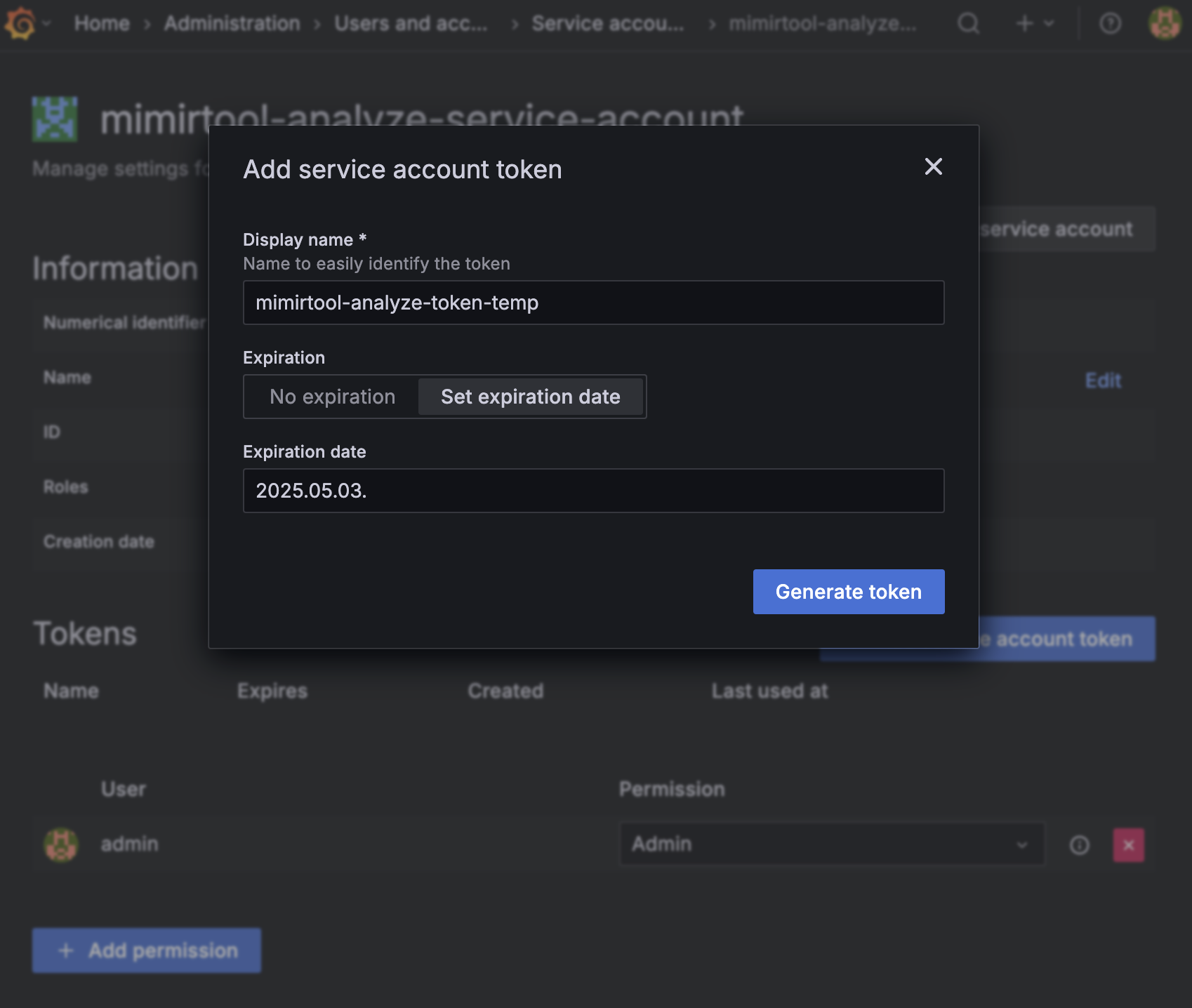The width and height of the screenshot is (1192, 1008).
Task: Open the search icon in top bar
Action: coord(968,23)
